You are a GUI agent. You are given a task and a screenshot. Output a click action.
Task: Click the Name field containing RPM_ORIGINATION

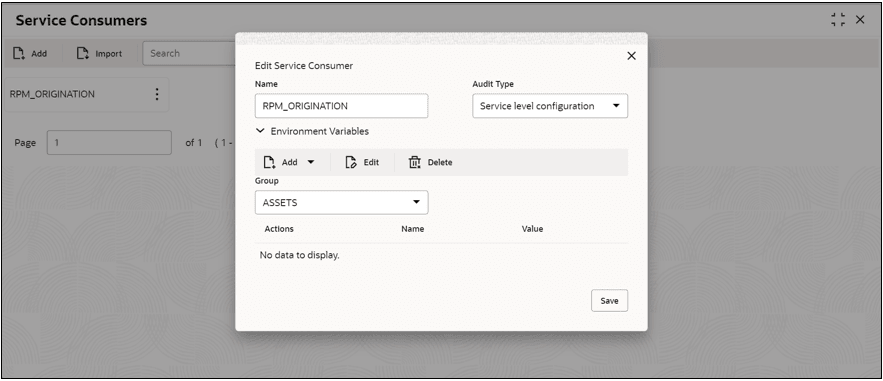click(x=341, y=106)
